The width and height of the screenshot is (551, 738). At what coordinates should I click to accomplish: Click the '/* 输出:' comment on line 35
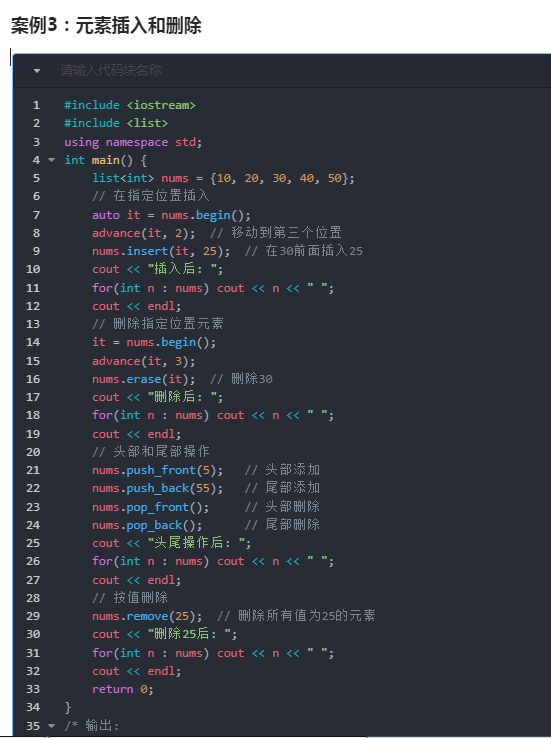92,726
